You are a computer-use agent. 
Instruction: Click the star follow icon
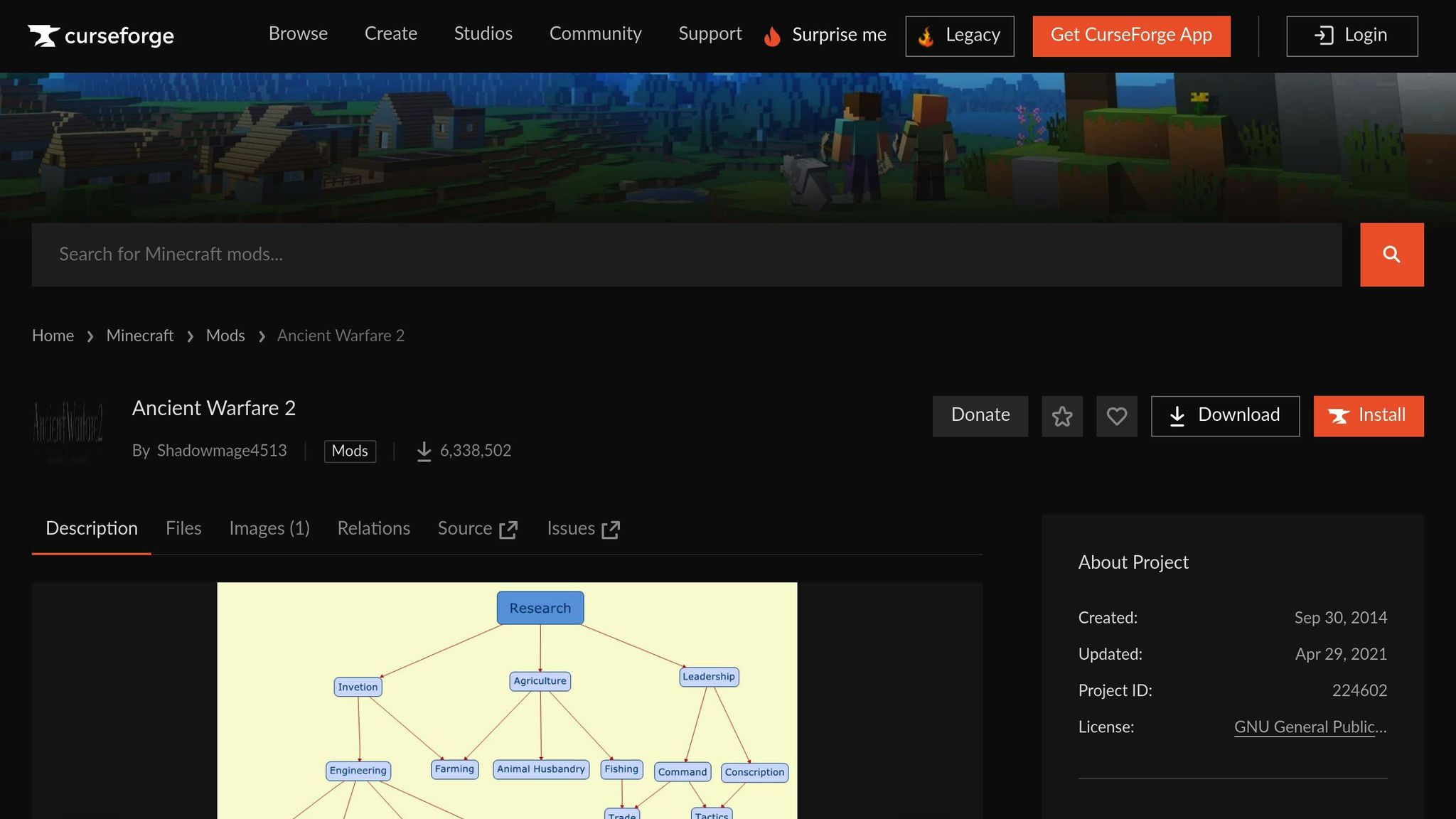point(1062,416)
